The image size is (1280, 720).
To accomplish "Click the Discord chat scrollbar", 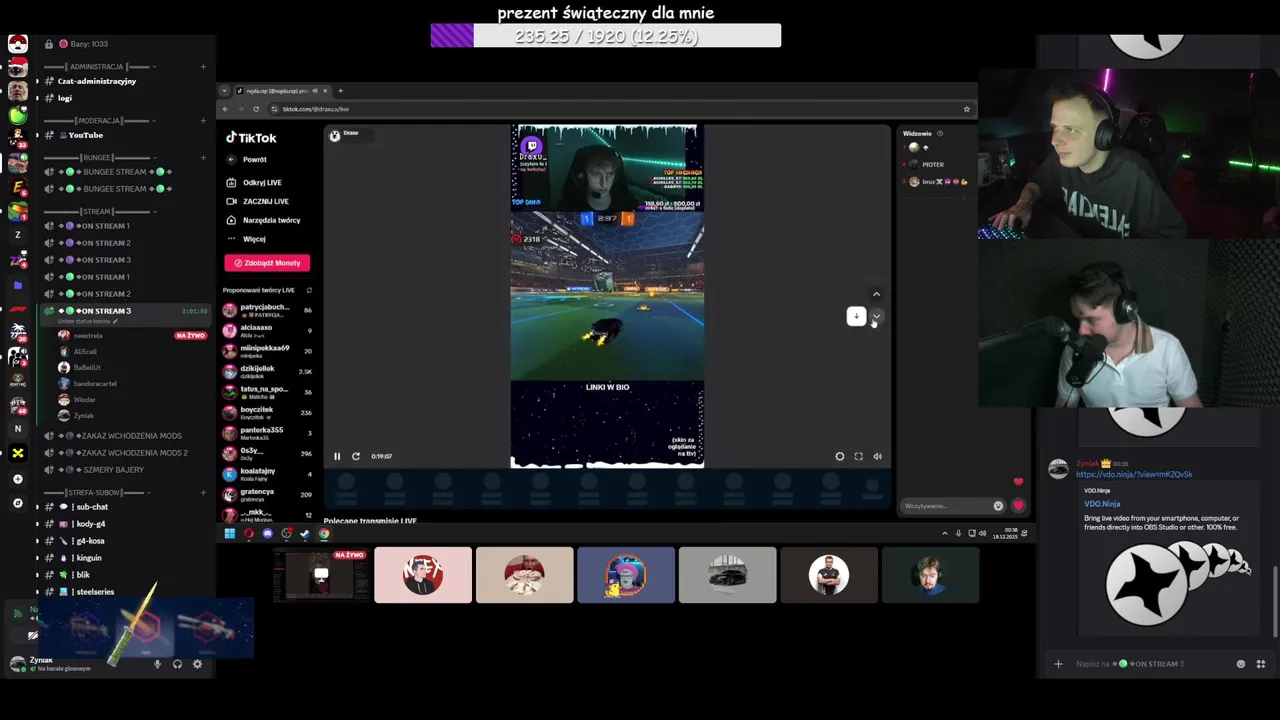I will (1274, 600).
